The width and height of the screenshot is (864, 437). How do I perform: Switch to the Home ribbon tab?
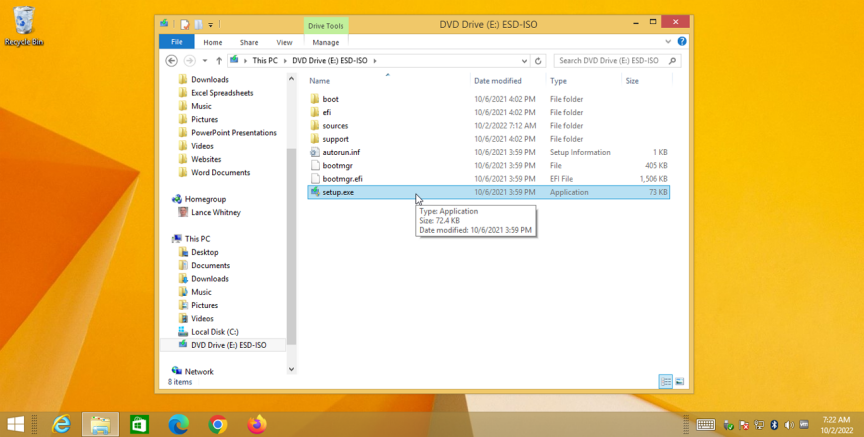pyautogui.click(x=213, y=42)
